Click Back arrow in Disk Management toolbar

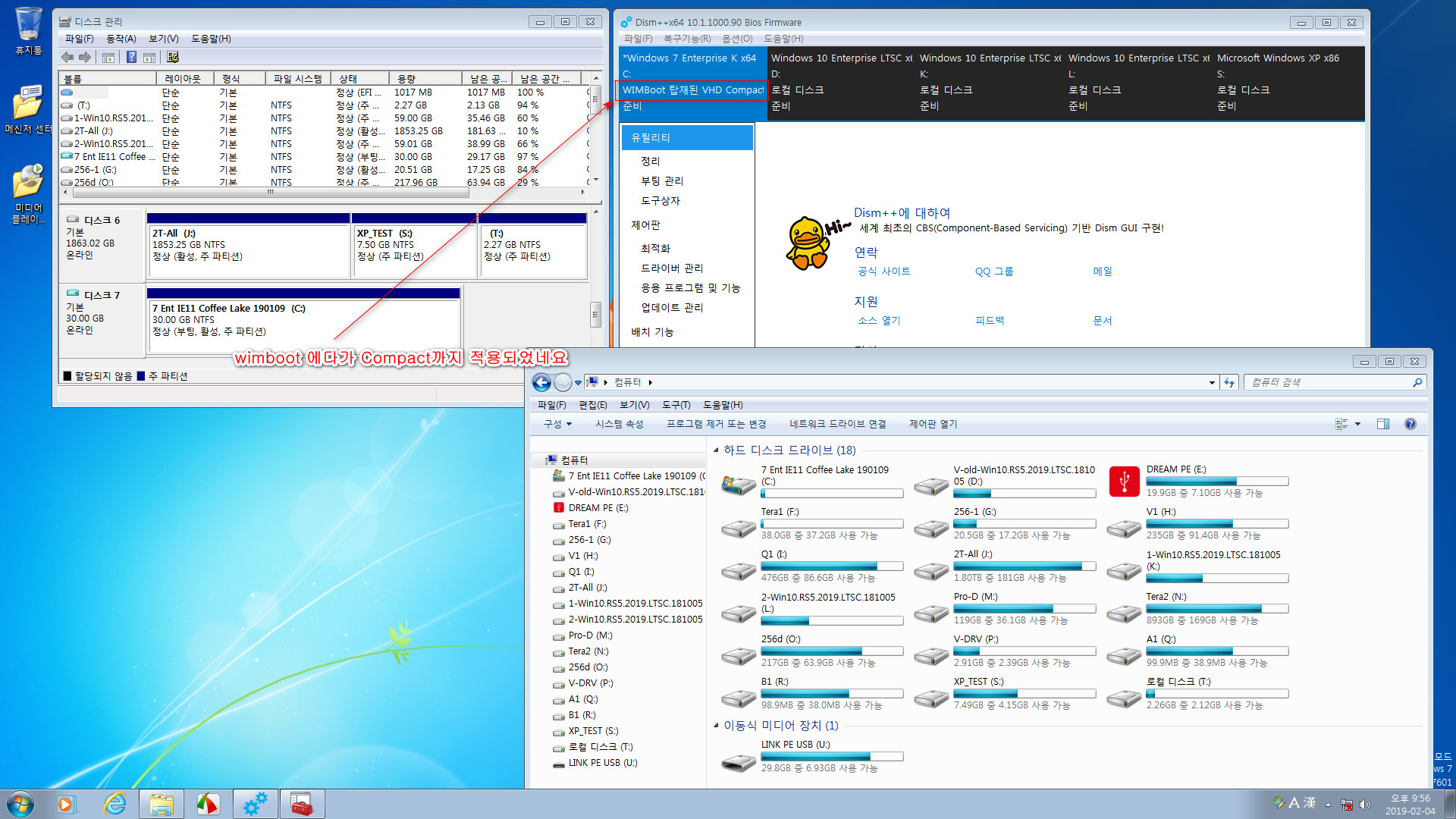67,57
